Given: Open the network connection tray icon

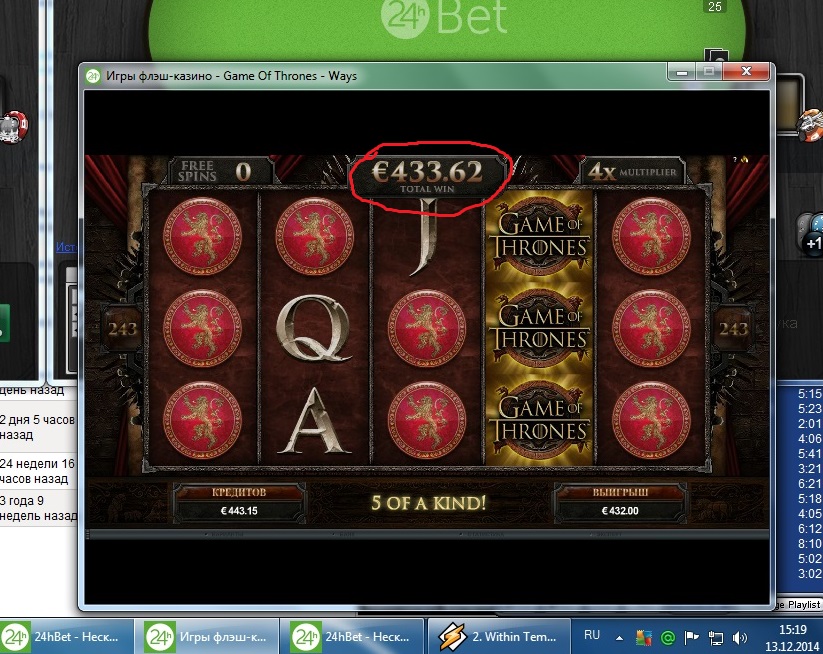Looking at the screenshot, I should tap(715, 638).
